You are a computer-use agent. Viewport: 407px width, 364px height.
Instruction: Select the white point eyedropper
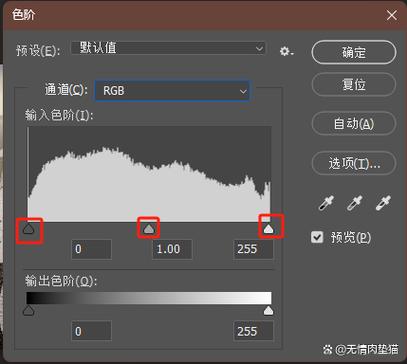click(383, 203)
